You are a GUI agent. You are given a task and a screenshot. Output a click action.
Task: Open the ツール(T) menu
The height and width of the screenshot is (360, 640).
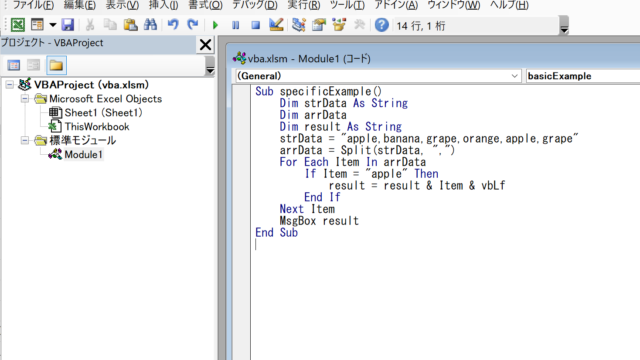[x=347, y=5]
